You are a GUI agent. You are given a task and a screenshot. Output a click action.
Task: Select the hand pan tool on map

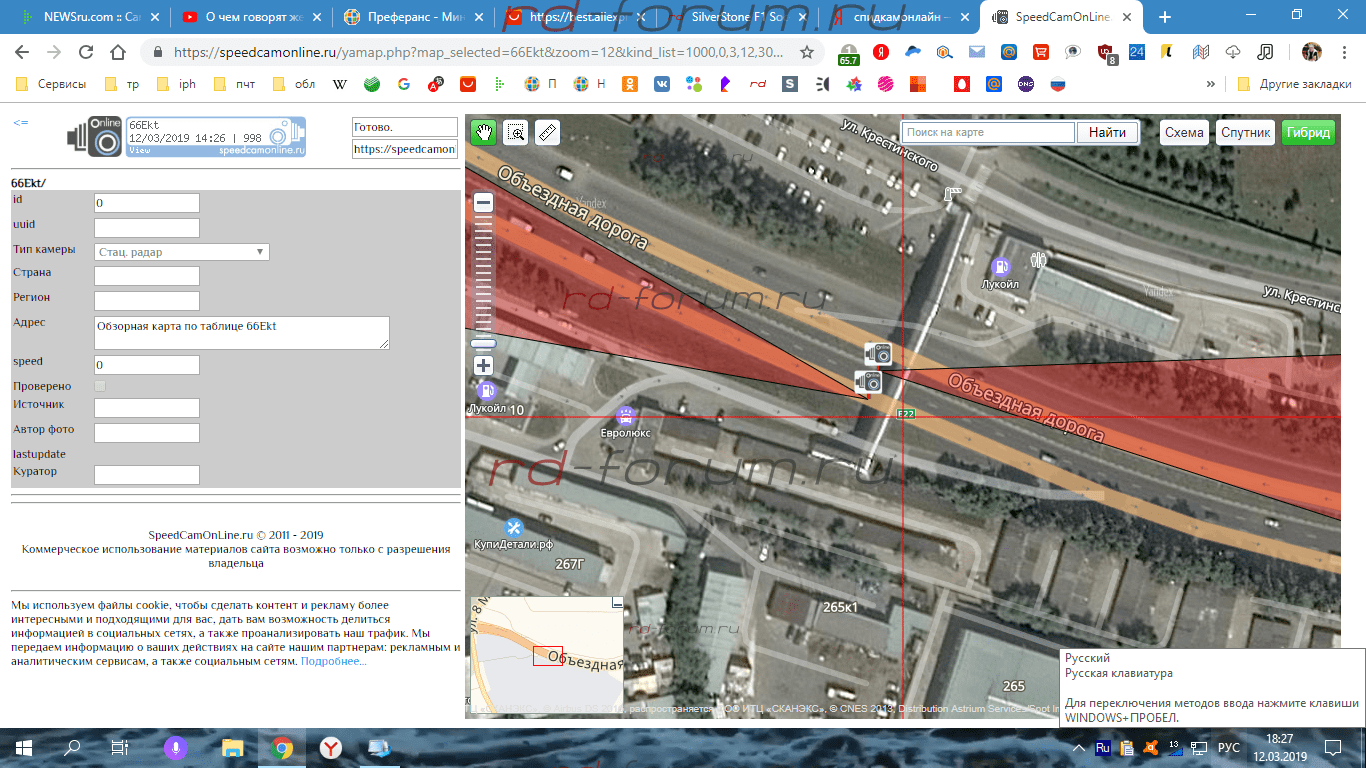[484, 132]
